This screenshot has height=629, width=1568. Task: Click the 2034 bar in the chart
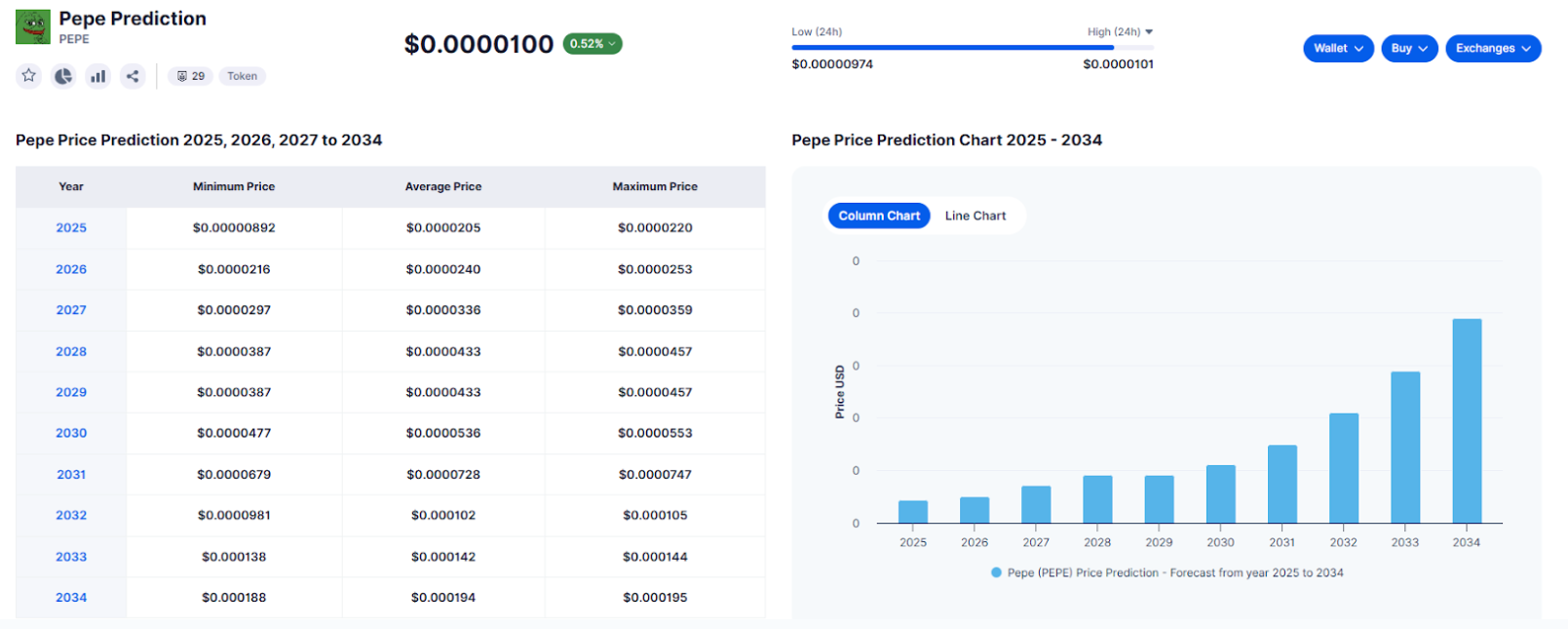pos(1467,421)
